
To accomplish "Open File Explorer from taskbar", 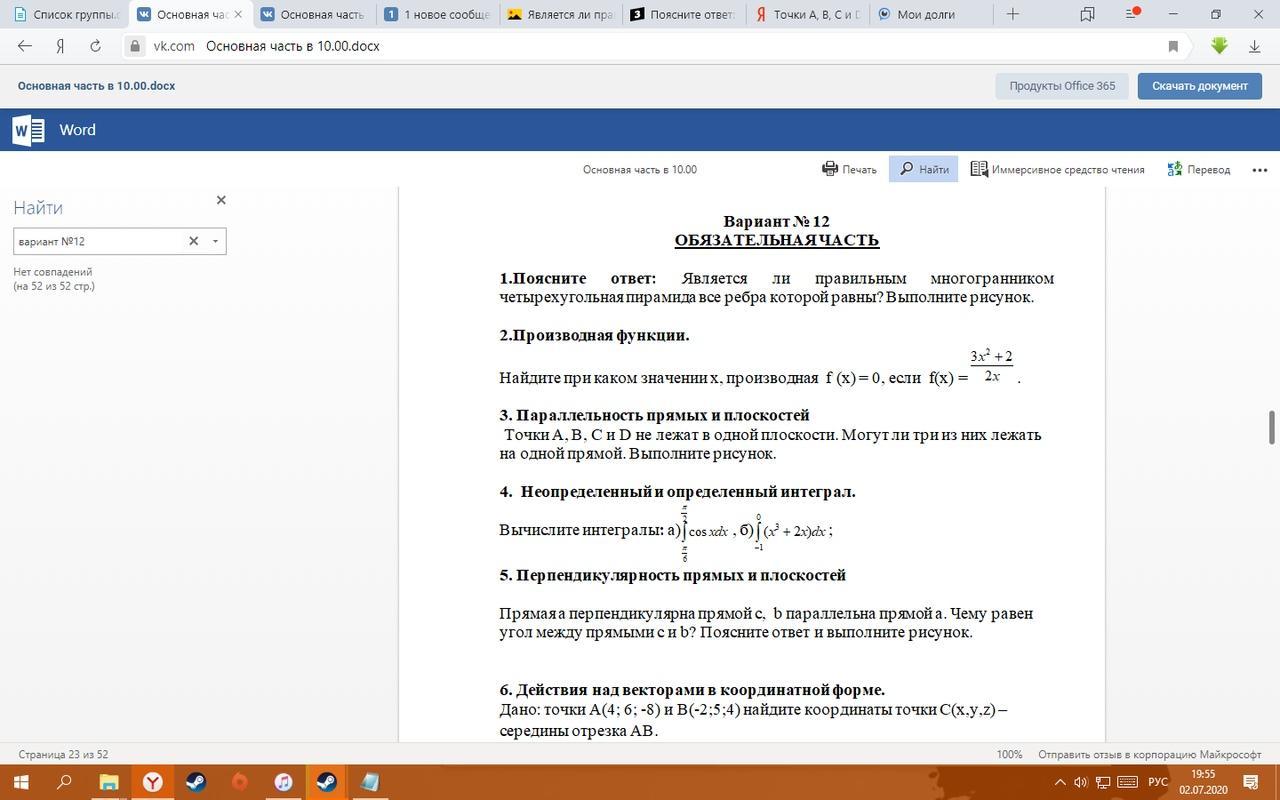I will [108, 782].
